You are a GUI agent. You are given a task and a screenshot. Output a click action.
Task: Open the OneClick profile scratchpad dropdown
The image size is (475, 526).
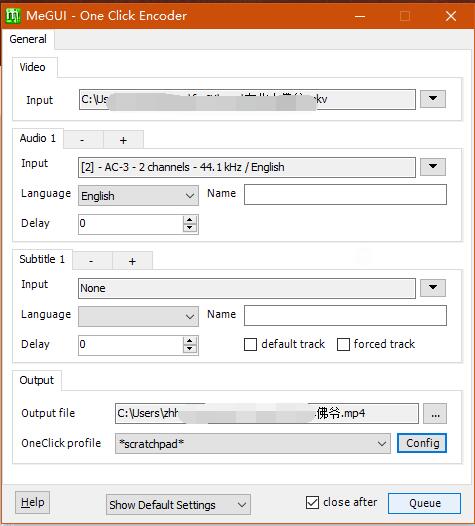[x=253, y=444]
